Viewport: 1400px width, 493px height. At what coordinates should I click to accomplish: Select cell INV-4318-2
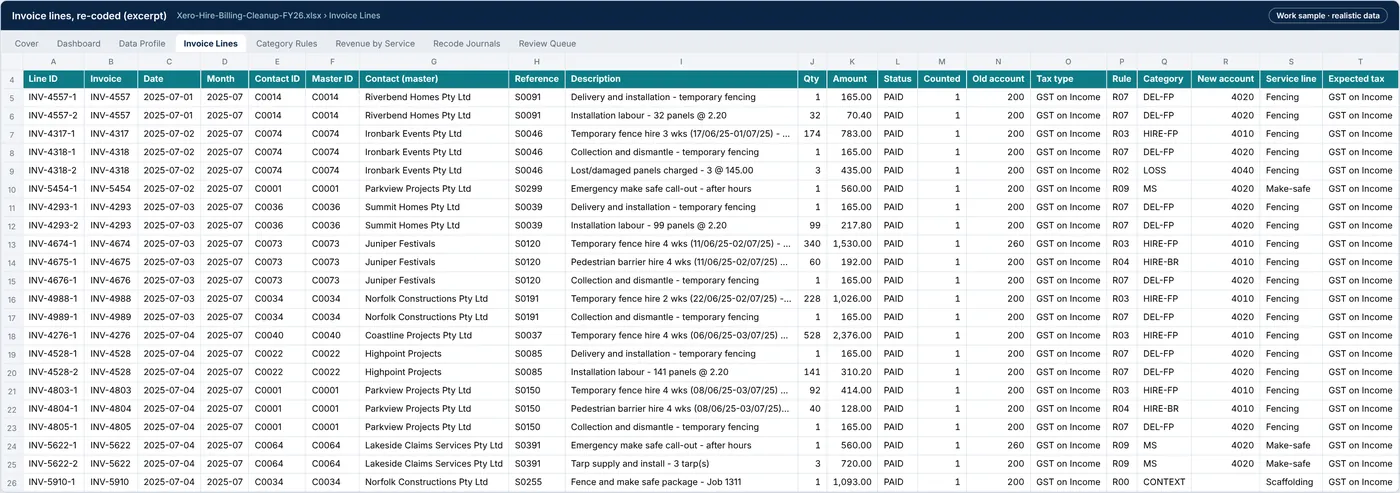(x=53, y=171)
